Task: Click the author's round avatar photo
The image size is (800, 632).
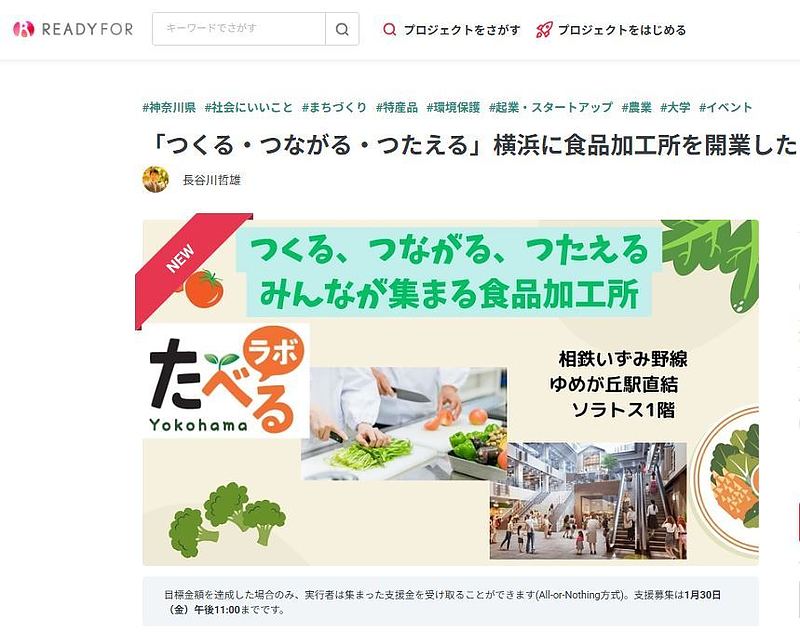Action: pyautogui.click(x=156, y=180)
